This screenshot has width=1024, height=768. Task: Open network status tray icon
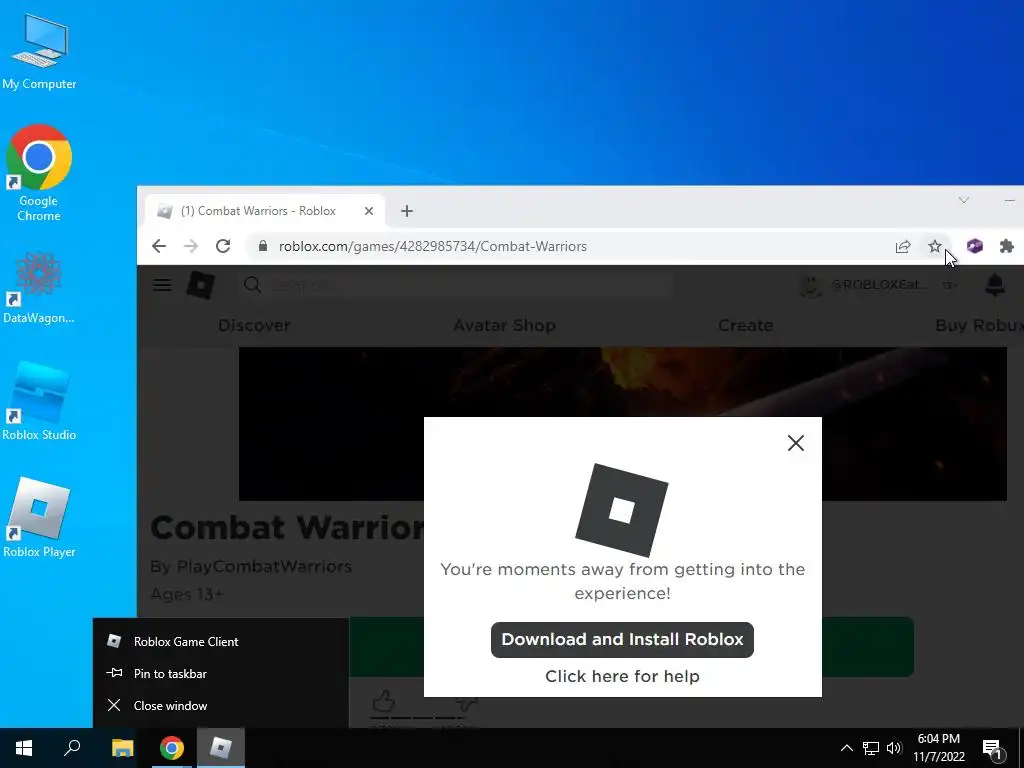(x=870, y=748)
